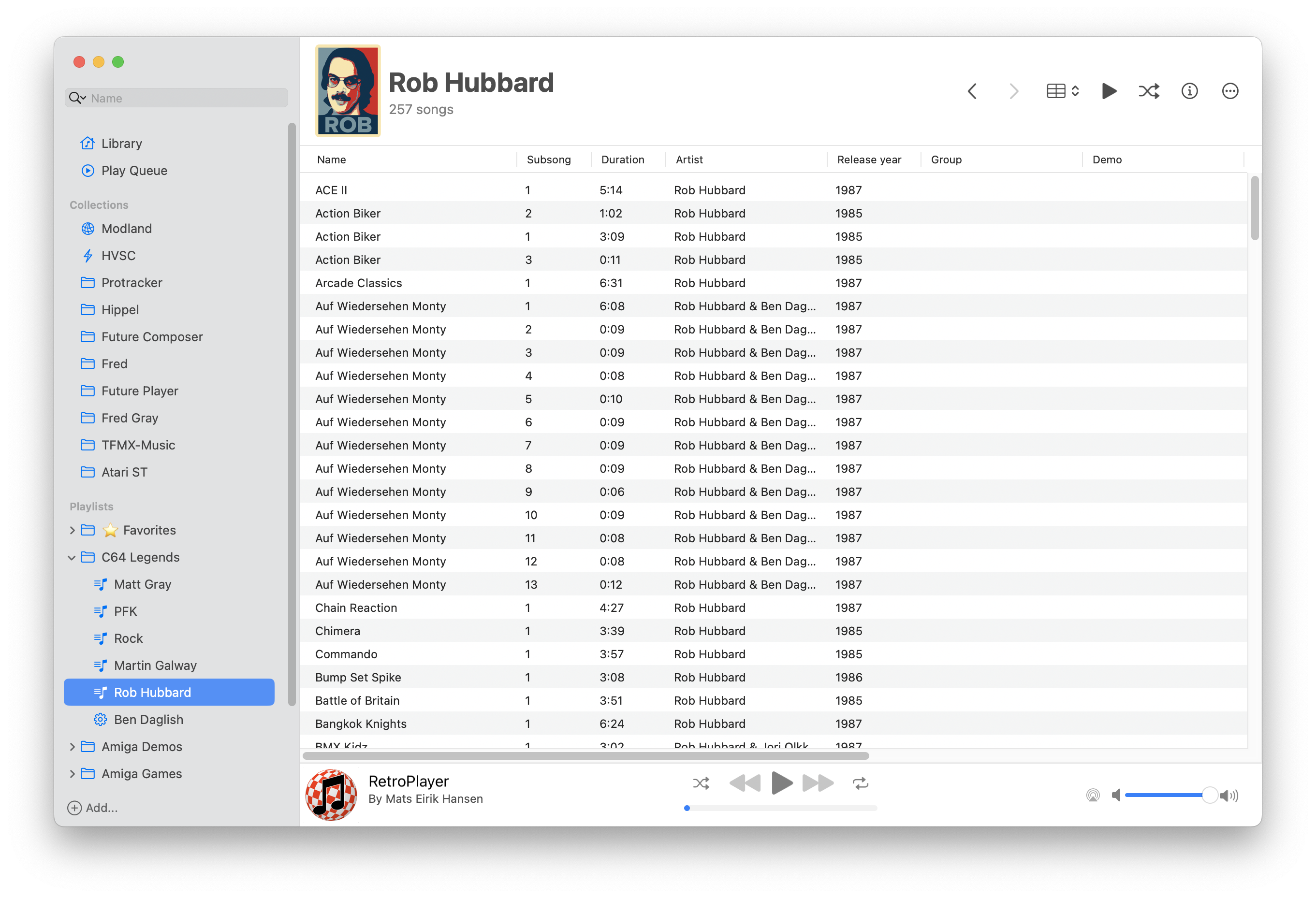Screen dimensions: 1316x898
Task: Select the Martin Galway playlist
Action: click(155, 665)
